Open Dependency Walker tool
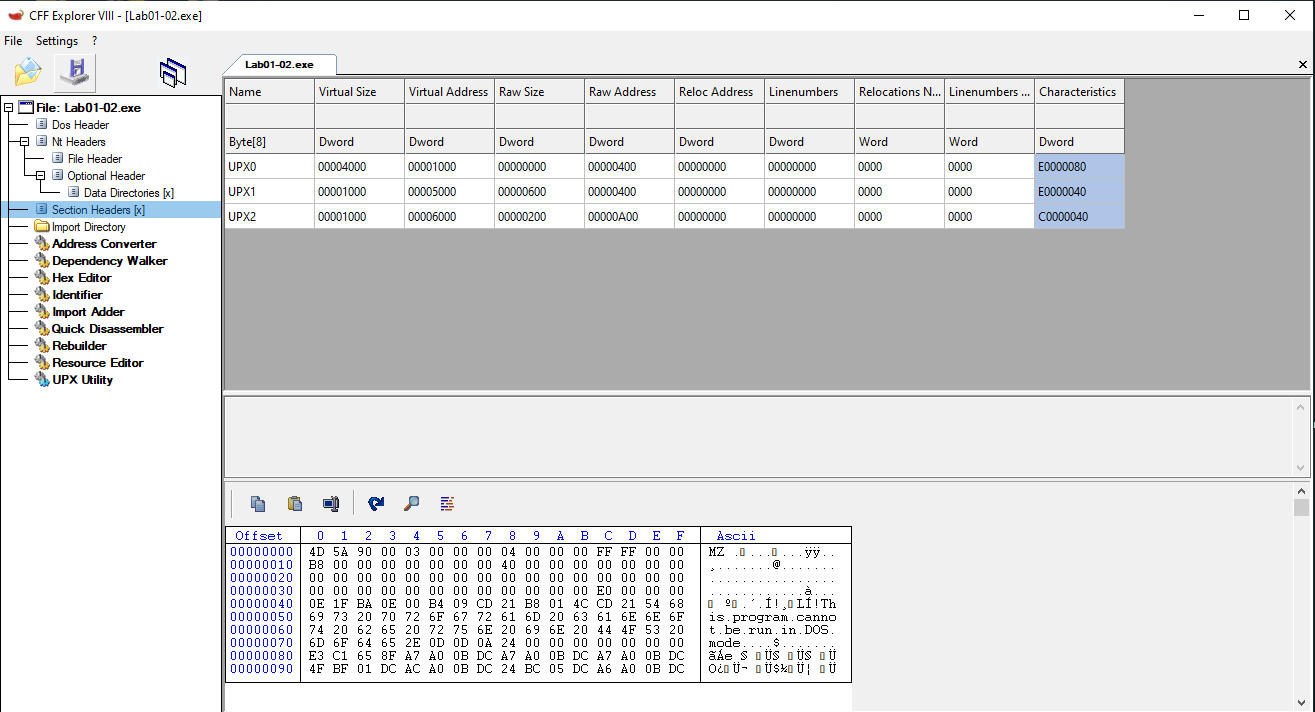The height and width of the screenshot is (712, 1315). pyautogui.click(x=110, y=261)
